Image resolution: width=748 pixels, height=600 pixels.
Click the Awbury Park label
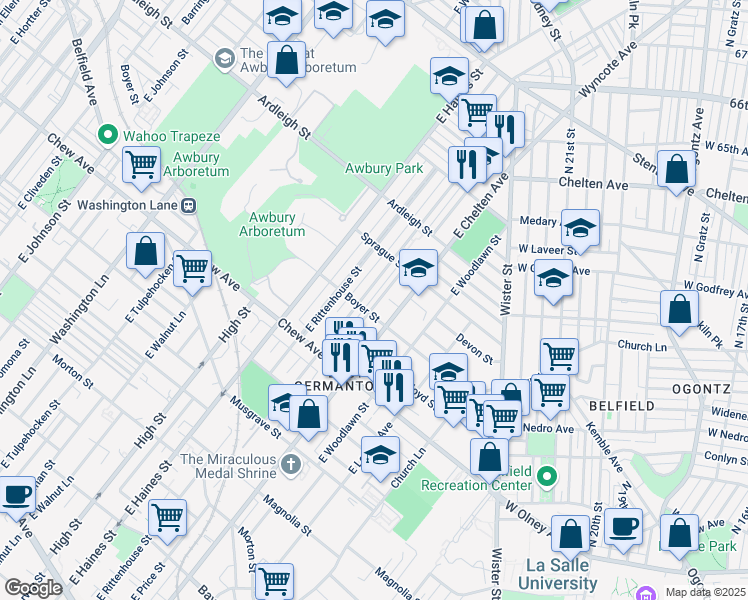(x=384, y=168)
